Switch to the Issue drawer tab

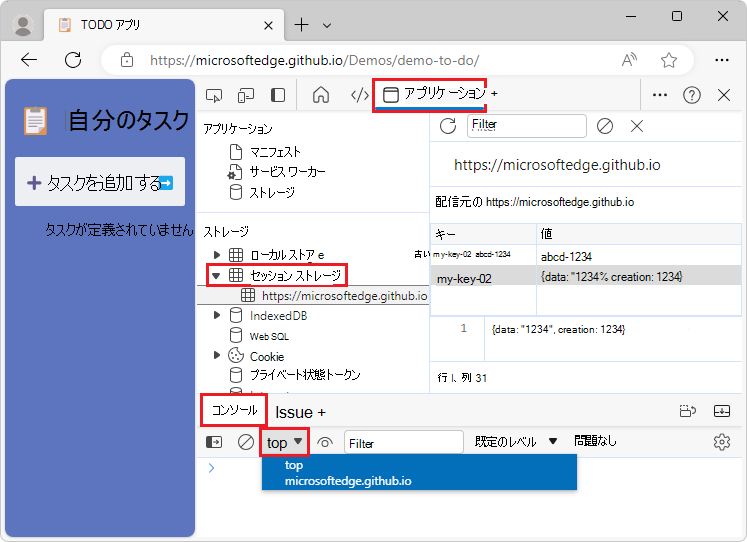tap(294, 412)
